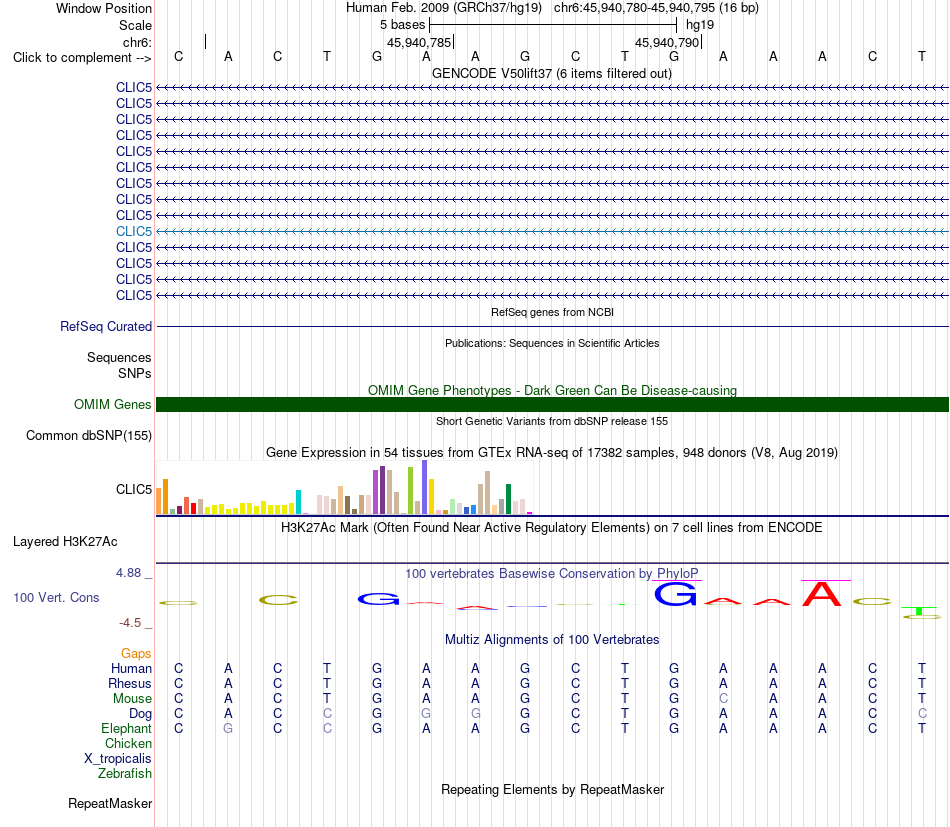Image resolution: width=950 pixels, height=827 pixels.
Task: Click the Elephant alignment row label
Action: [x=127, y=728]
